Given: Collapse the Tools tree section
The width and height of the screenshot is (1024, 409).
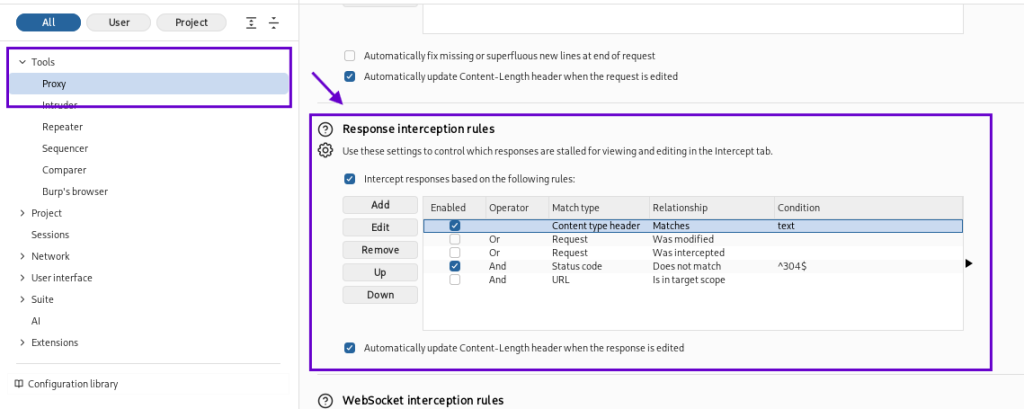Looking at the screenshot, I should (22, 62).
